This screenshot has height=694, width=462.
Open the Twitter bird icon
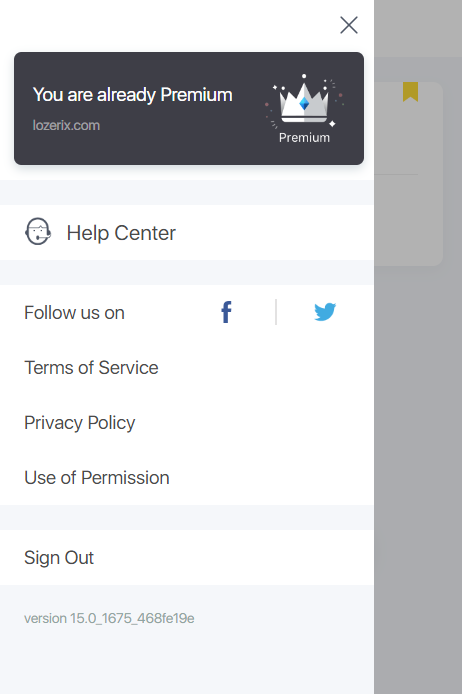click(x=325, y=312)
